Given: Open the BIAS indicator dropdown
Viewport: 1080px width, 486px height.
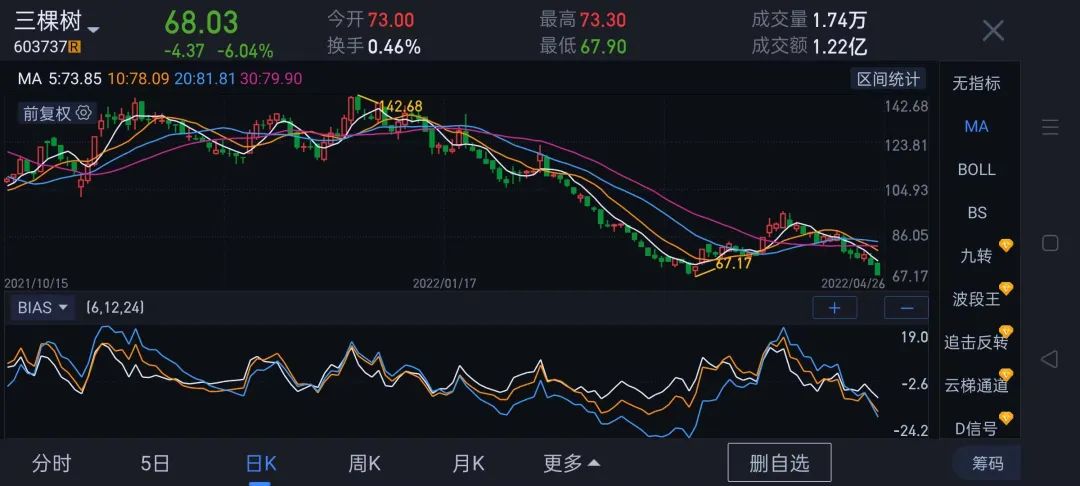Looking at the screenshot, I should 42,308.
